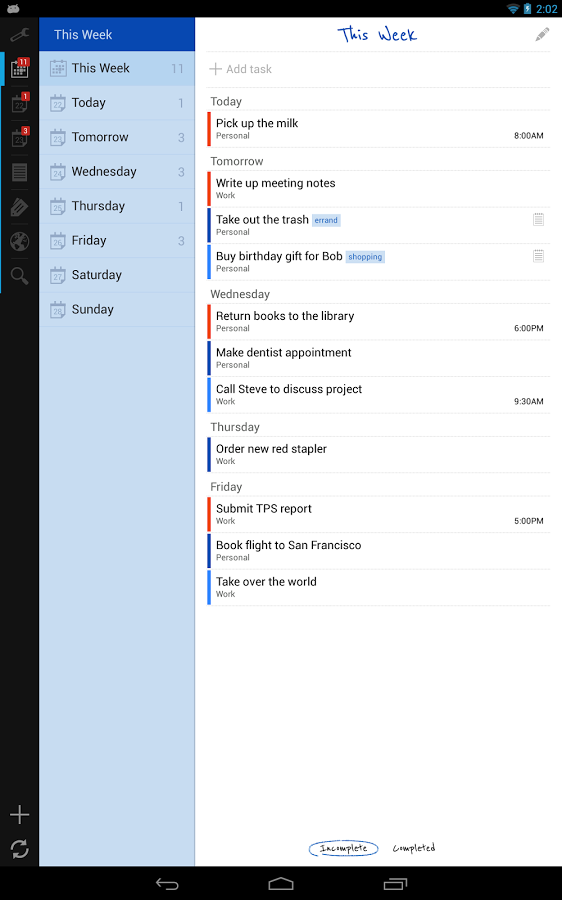This screenshot has width=562, height=900.
Task: Open the tomorrow calendar icon with badge 3
Action: [x=20, y=137]
